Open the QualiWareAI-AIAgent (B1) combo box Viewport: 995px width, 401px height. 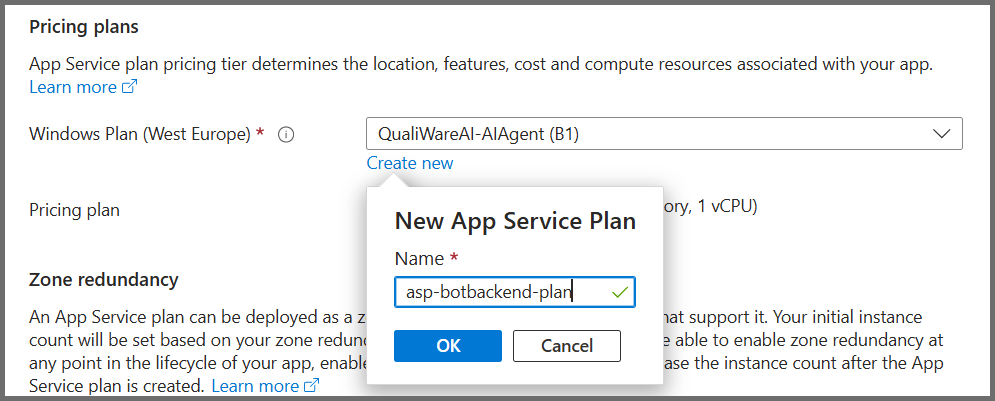pos(650,134)
